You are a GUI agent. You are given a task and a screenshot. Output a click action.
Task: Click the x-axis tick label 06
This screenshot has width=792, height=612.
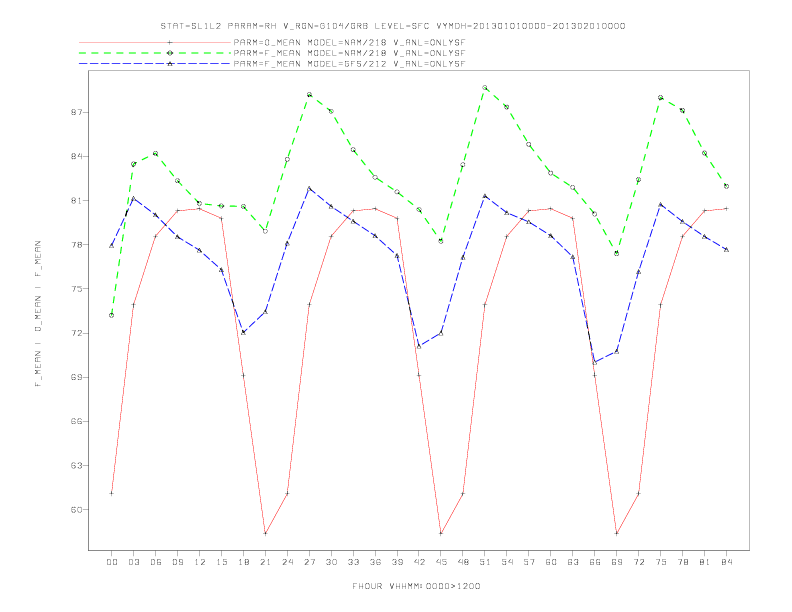click(156, 562)
